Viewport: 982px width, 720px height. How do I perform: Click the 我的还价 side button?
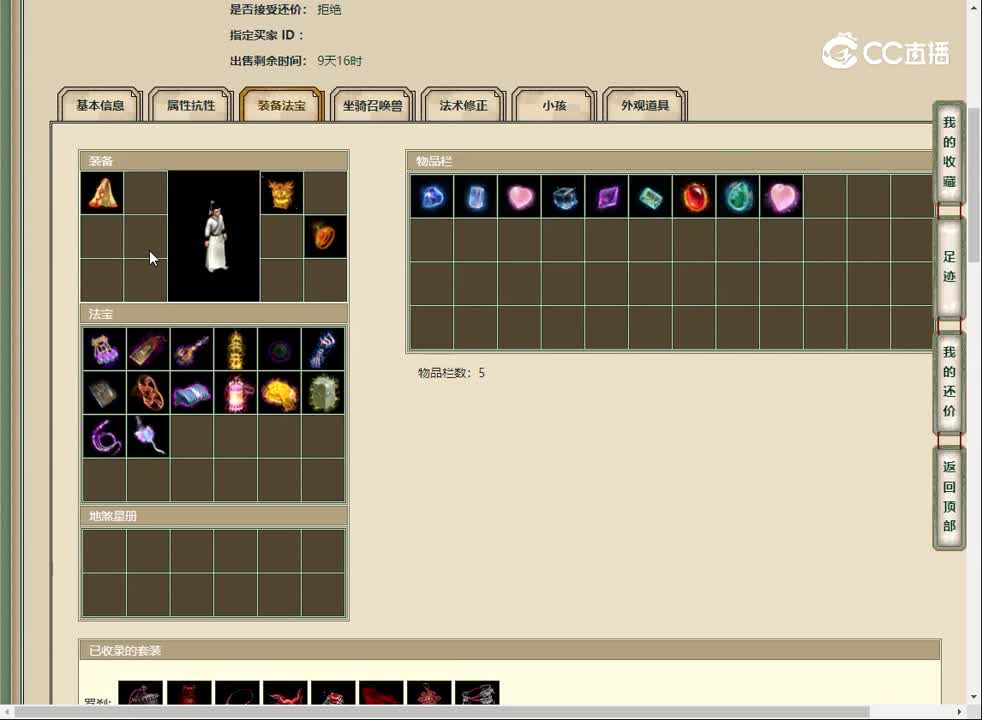[949, 382]
